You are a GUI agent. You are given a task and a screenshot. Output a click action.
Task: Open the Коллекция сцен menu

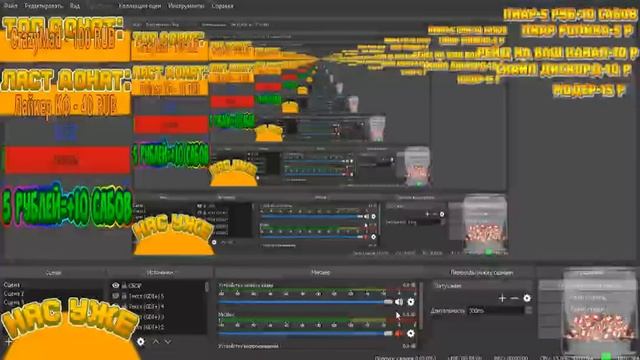[139, 6]
